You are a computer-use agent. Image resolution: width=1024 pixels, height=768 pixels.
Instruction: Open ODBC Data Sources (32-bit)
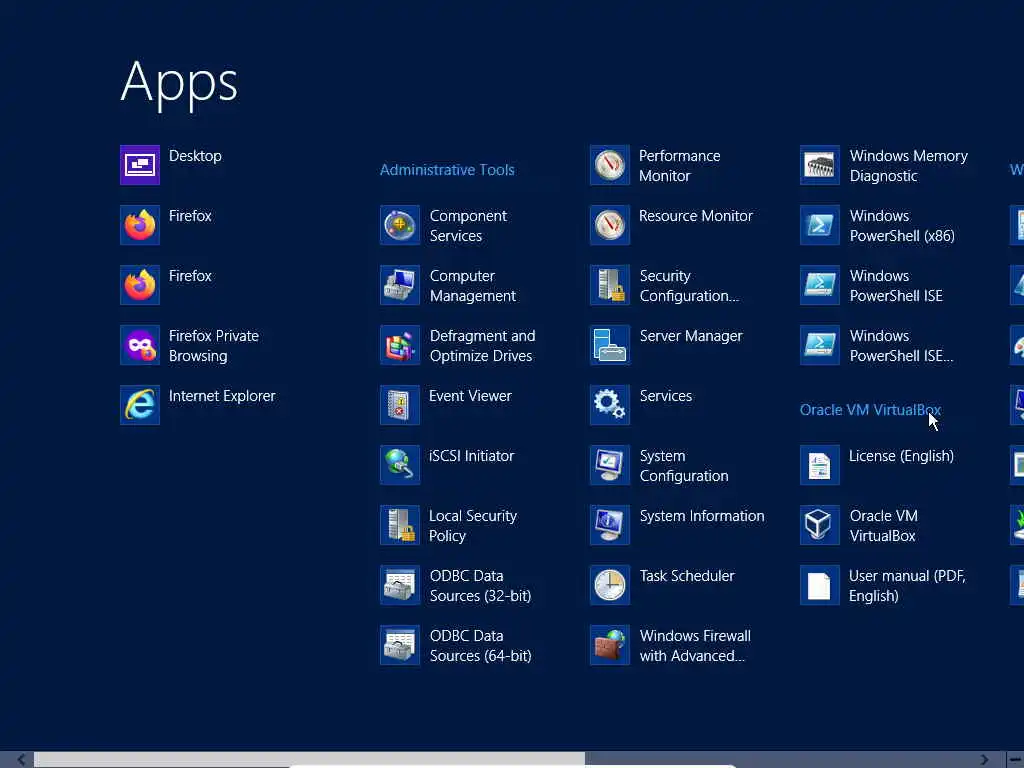coord(456,585)
